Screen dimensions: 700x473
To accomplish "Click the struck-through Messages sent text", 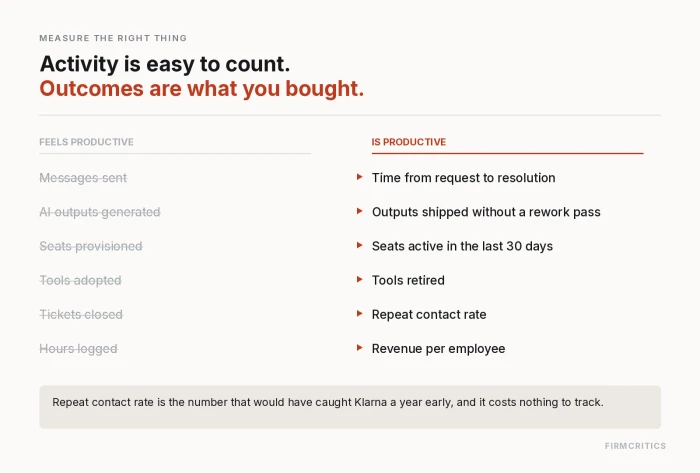I will [83, 178].
